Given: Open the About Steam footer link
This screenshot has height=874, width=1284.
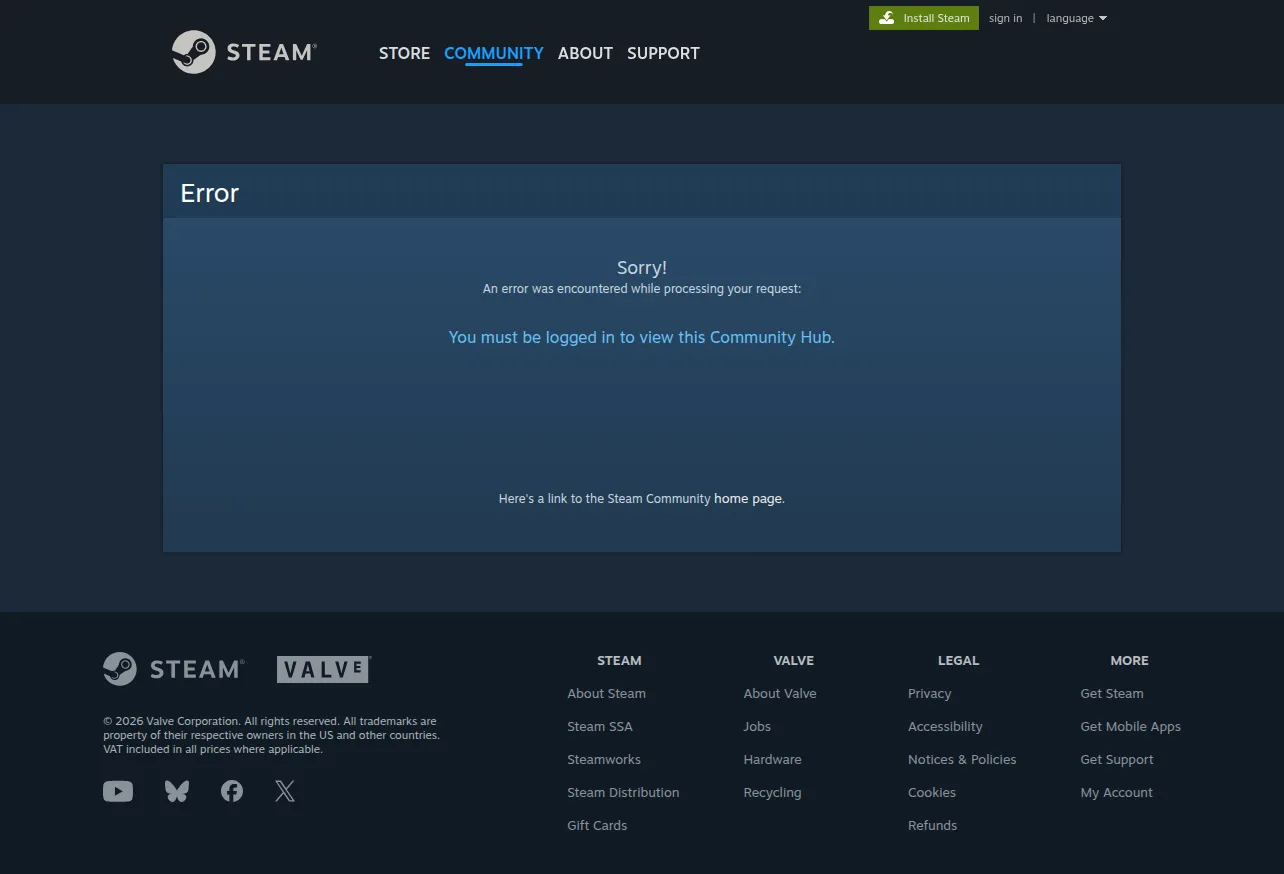Looking at the screenshot, I should pyautogui.click(x=606, y=693).
